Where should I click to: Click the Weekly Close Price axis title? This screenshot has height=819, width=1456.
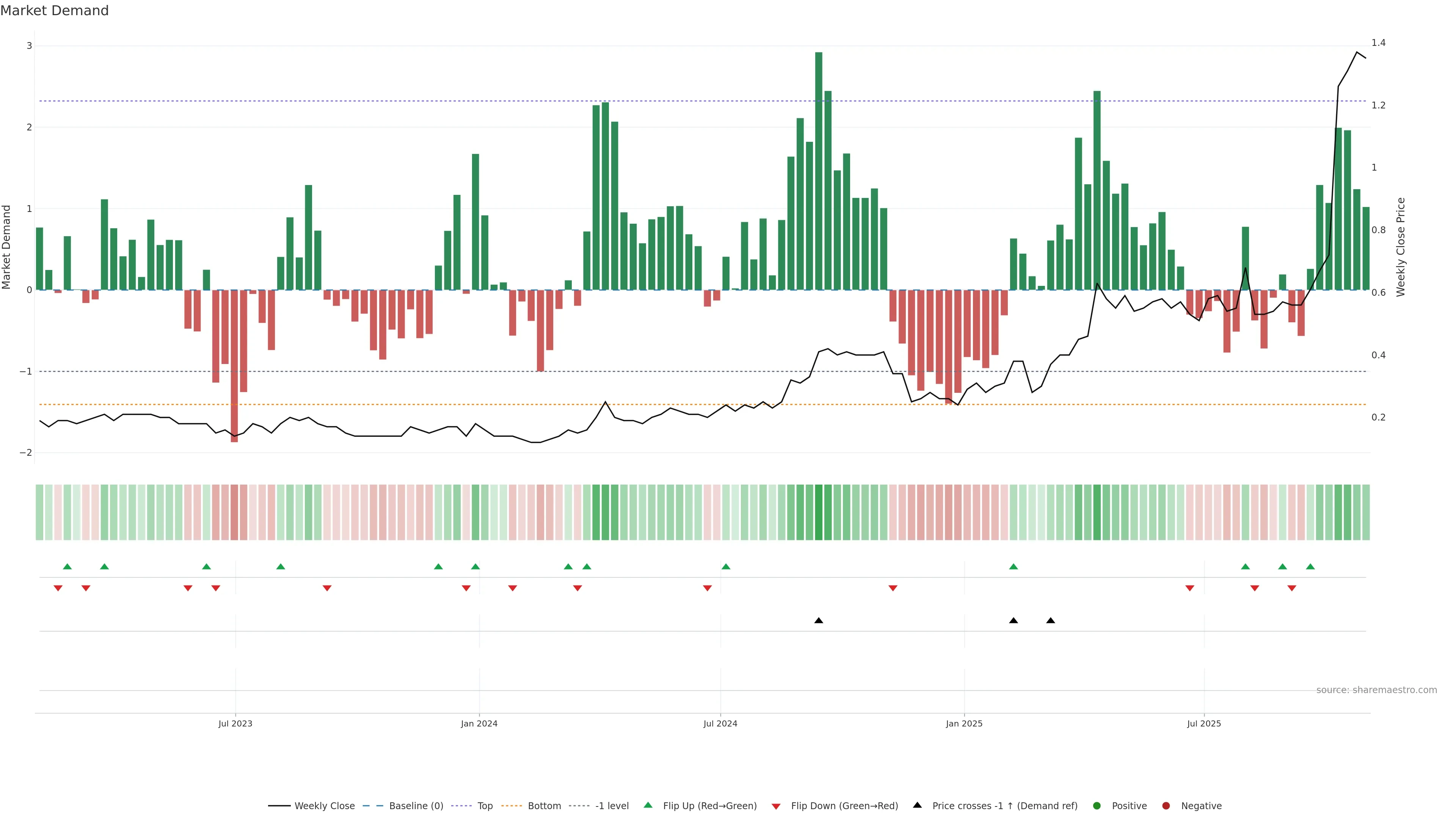1401,247
